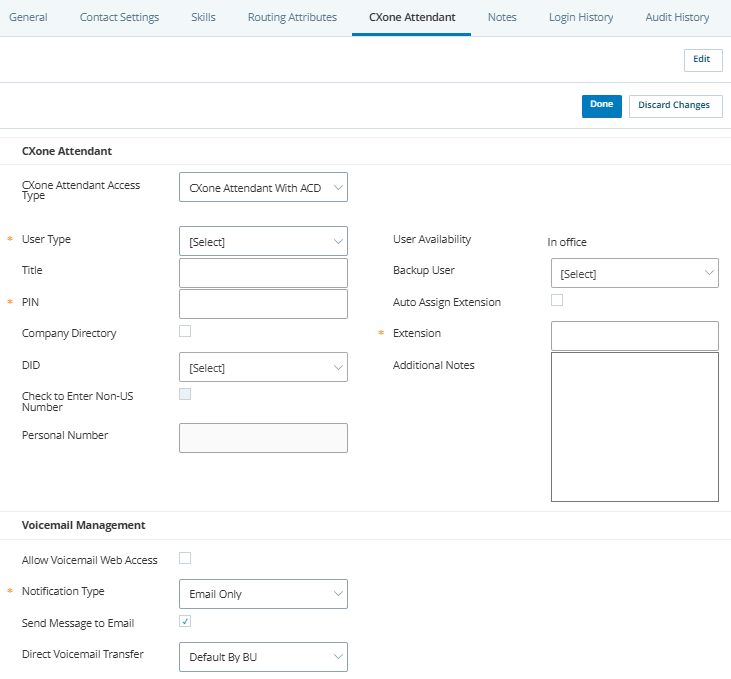Open the Notification Type dropdown
Screen dimensions: 731x679
tap(263, 594)
